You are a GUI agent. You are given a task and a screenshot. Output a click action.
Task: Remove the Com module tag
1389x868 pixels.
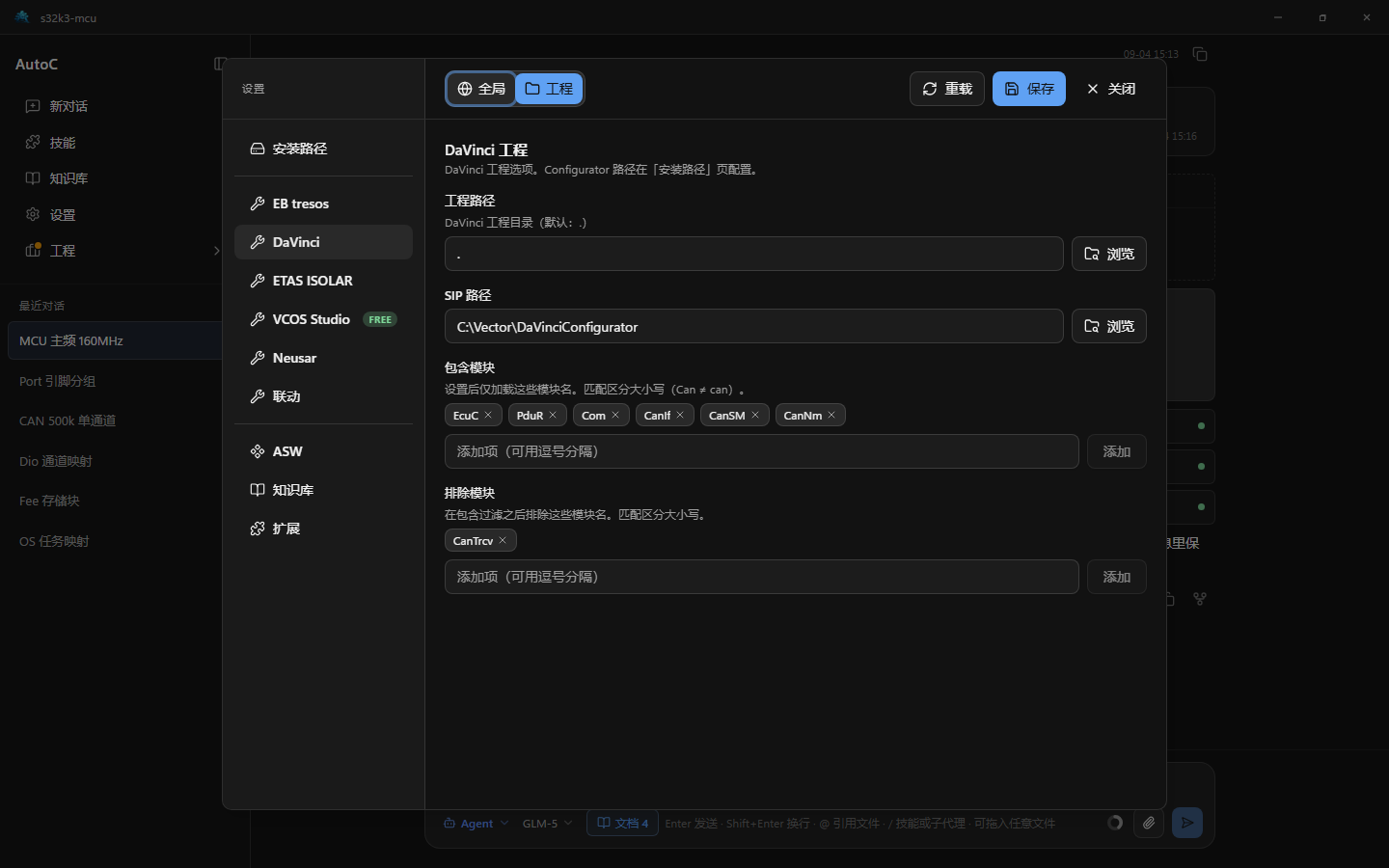pyautogui.click(x=615, y=416)
